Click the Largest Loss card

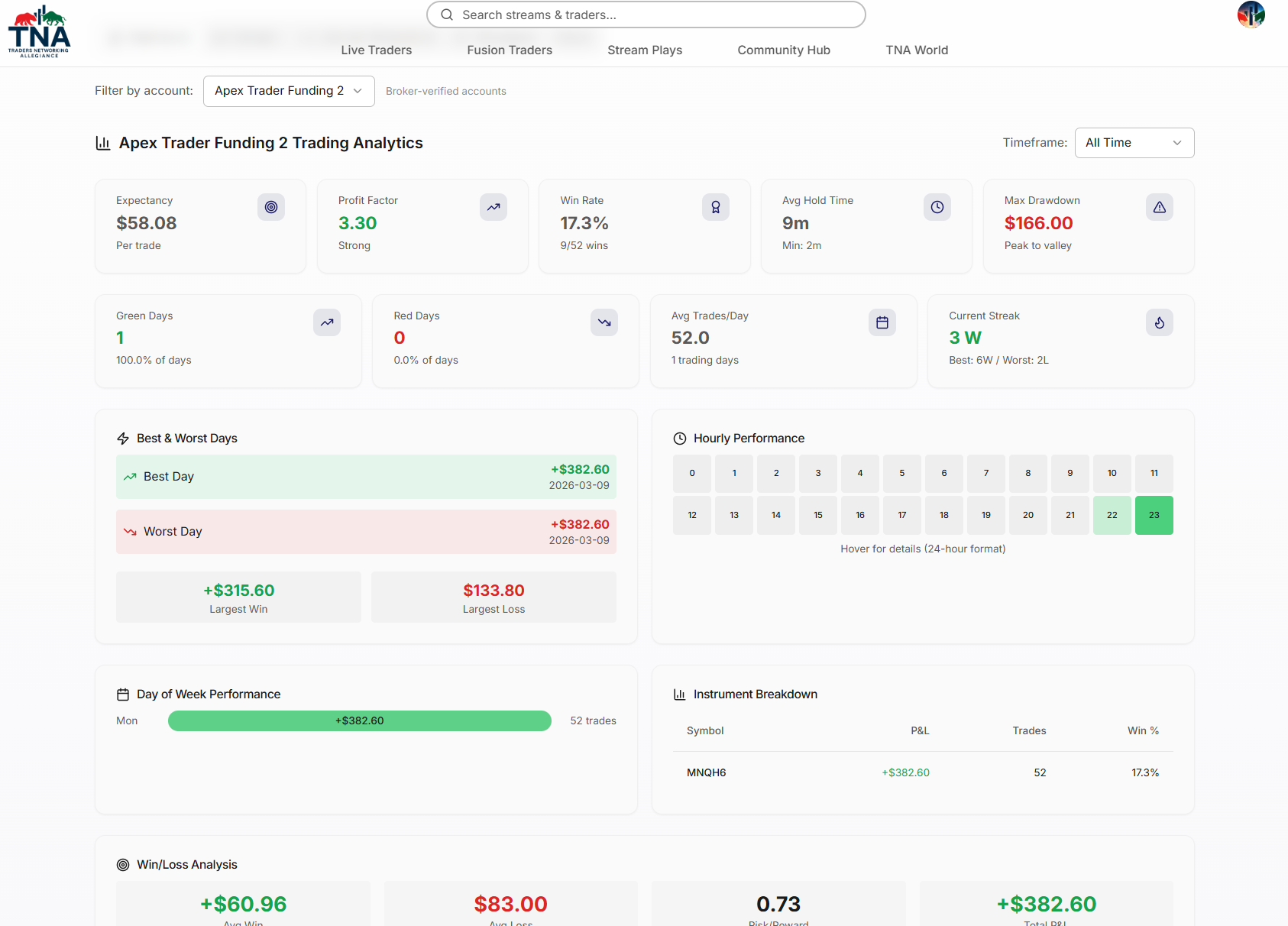[494, 597]
